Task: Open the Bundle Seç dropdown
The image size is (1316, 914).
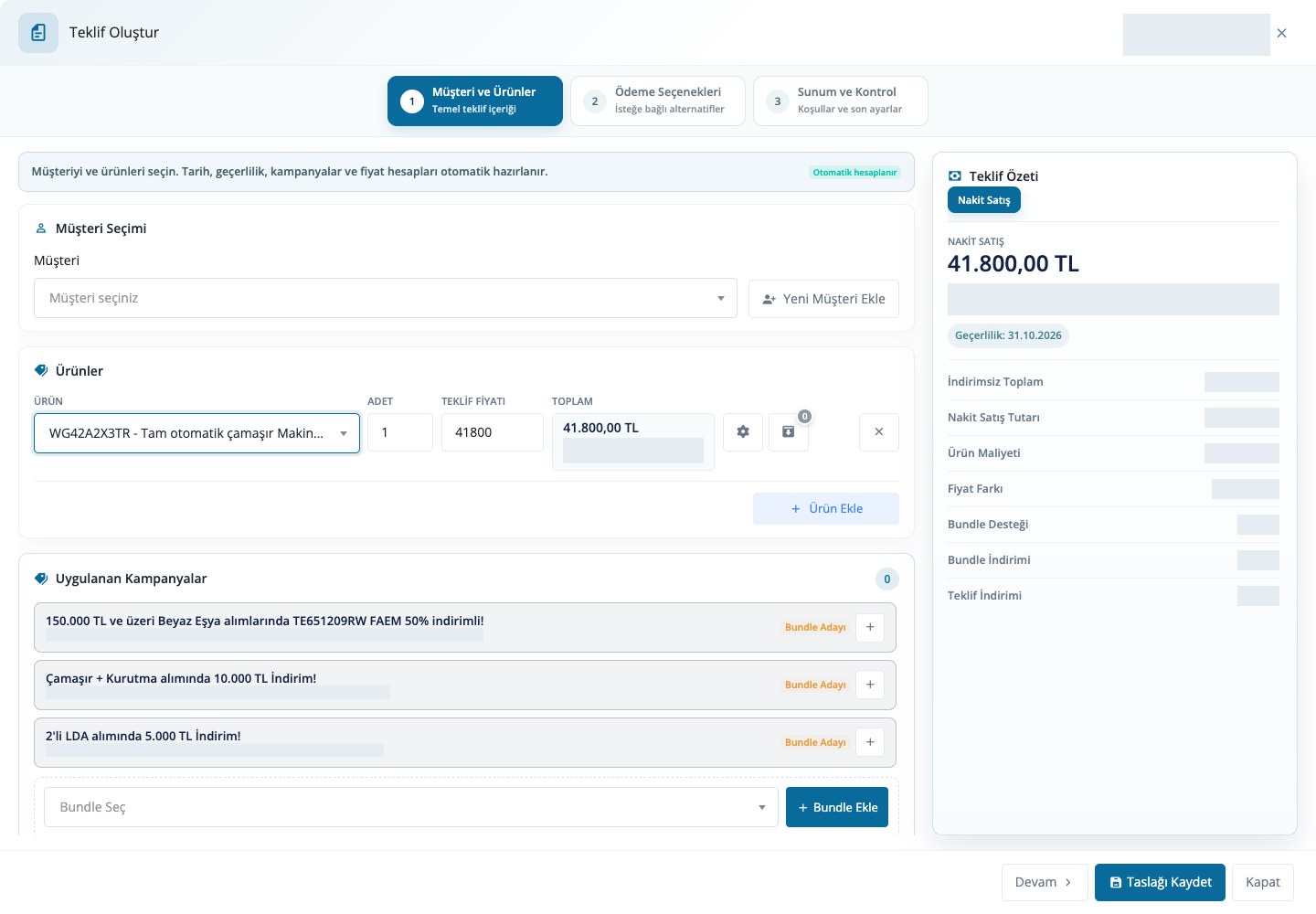Action: 411,807
